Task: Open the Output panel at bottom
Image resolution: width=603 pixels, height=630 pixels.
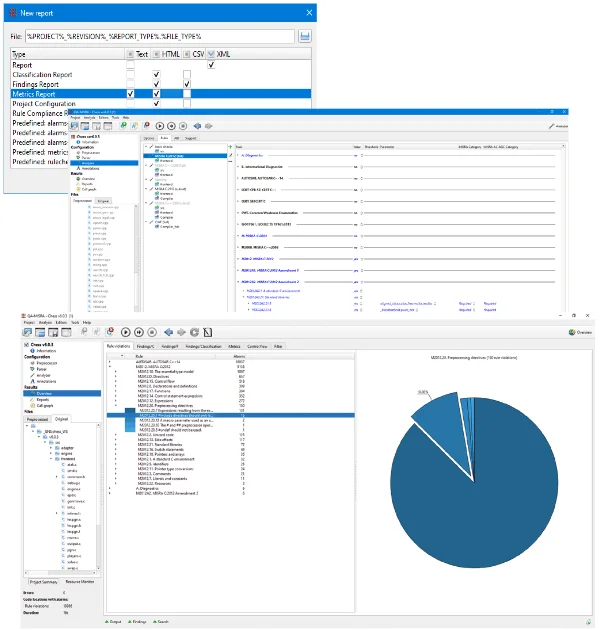Action: pos(113,622)
